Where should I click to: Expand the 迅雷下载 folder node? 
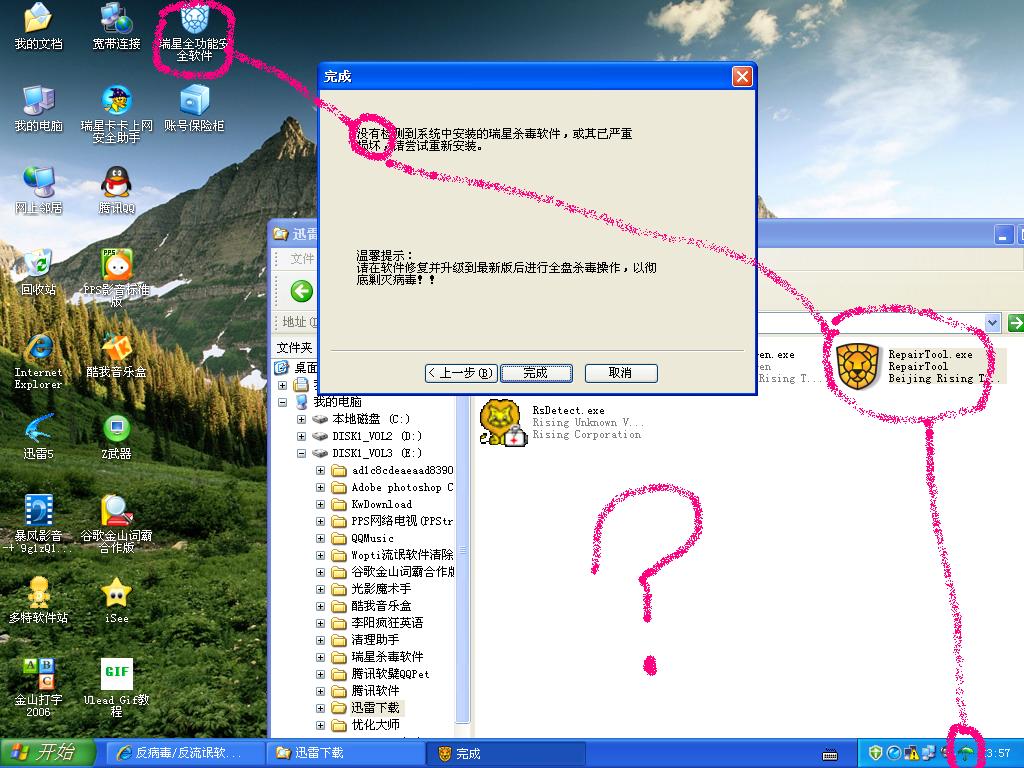[x=321, y=708]
